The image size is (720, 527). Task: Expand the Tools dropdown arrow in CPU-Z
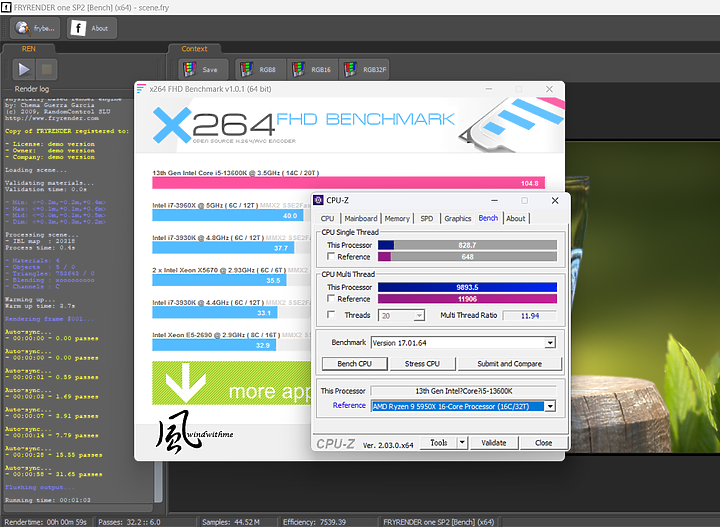click(462, 443)
